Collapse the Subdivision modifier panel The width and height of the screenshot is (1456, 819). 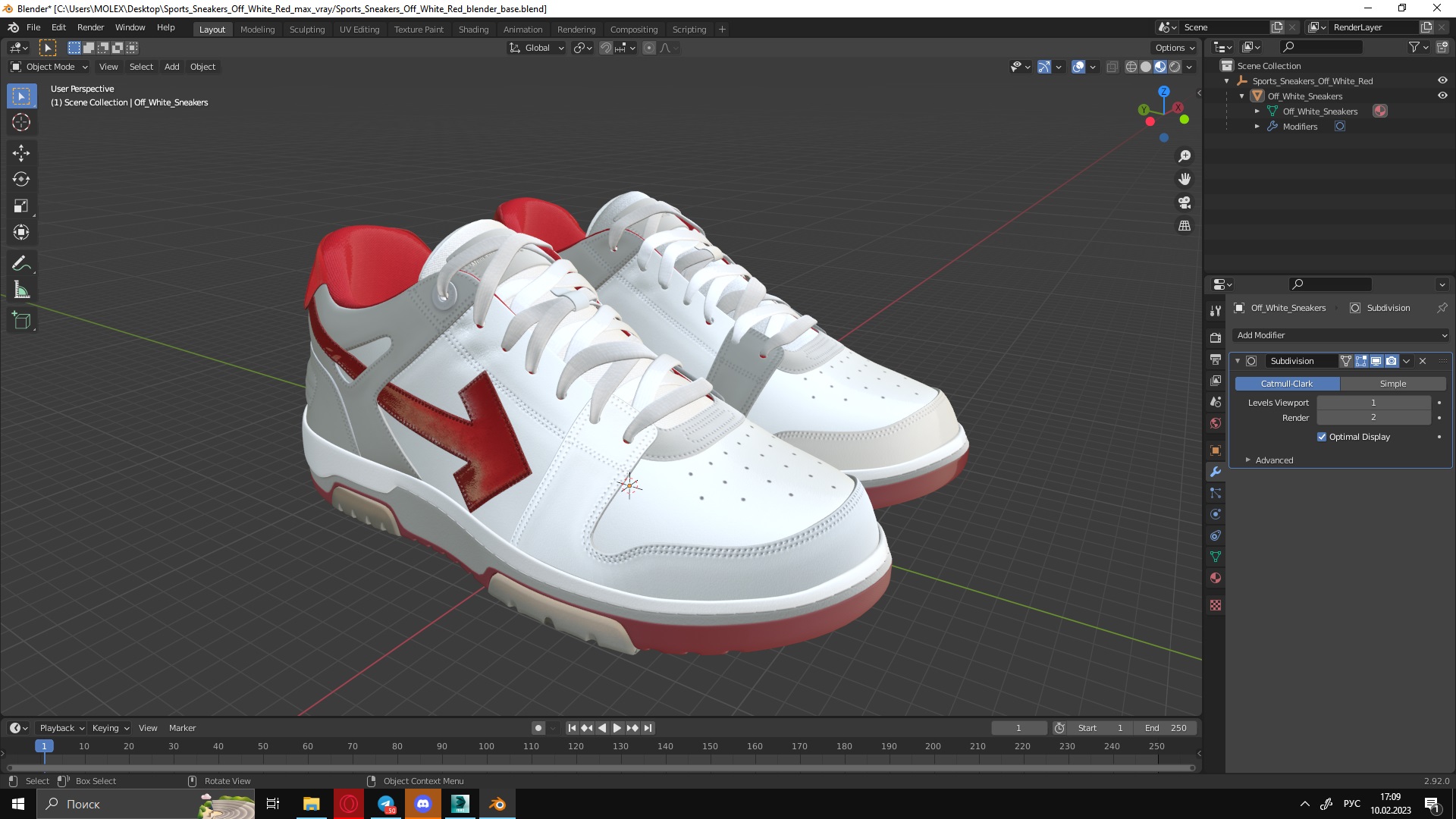click(x=1238, y=361)
